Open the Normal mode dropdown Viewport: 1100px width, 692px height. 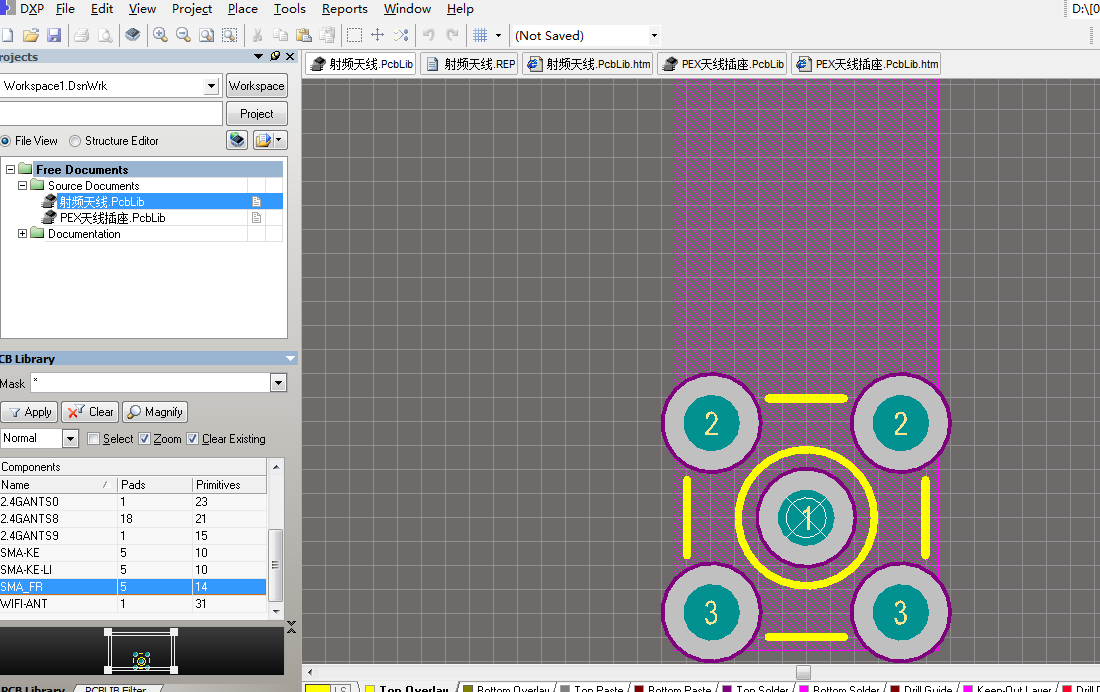pos(70,439)
